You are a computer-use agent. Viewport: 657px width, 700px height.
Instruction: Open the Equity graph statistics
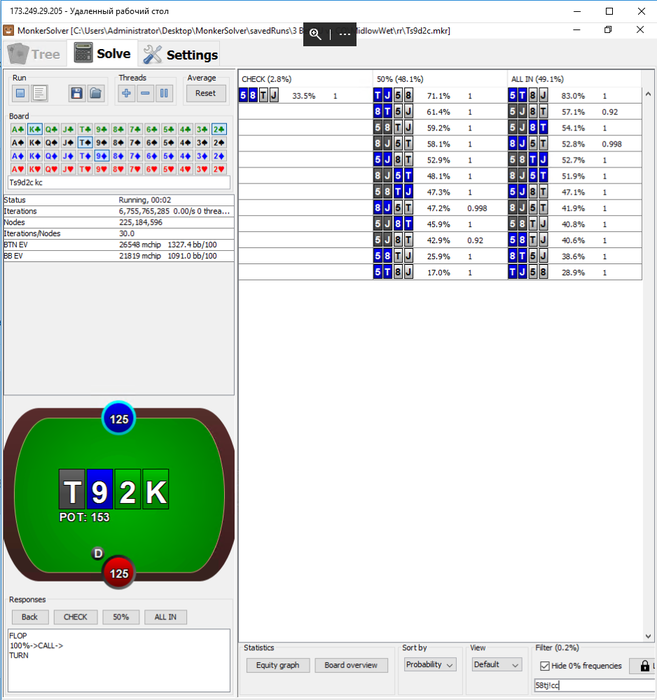pyautogui.click(x=278, y=665)
